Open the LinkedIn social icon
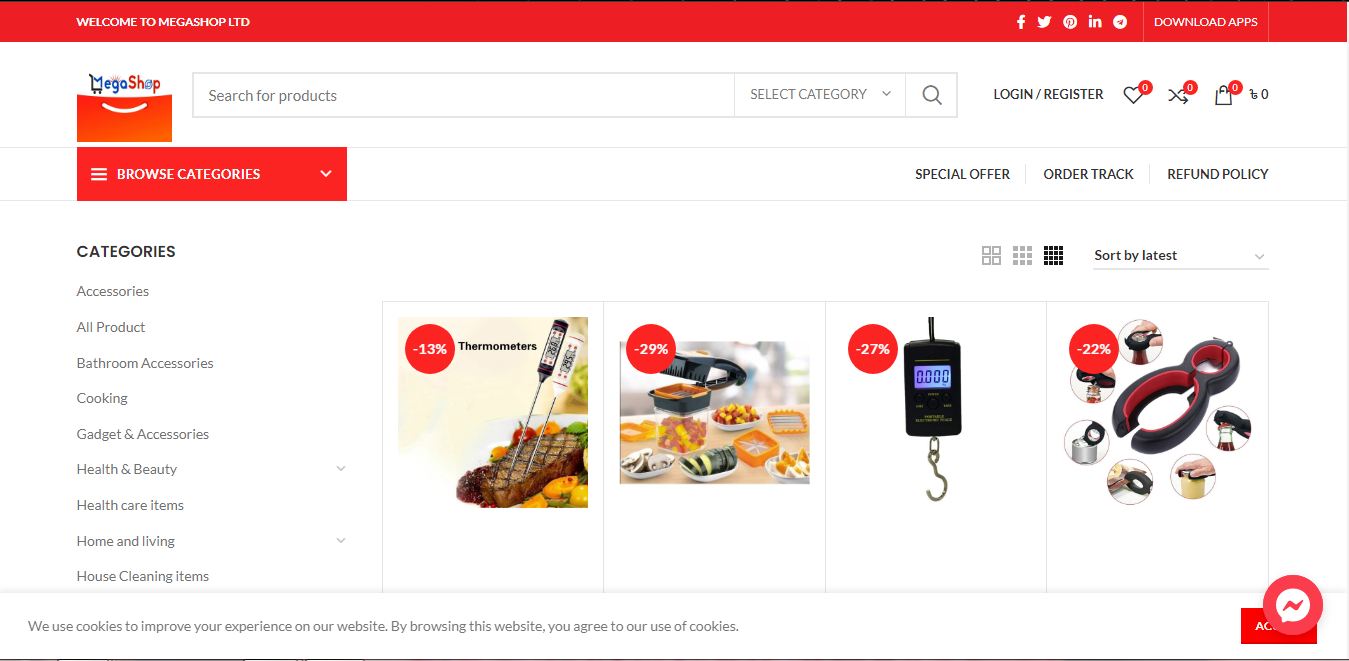Screen dimensions: 1349x661 [x=1095, y=22]
